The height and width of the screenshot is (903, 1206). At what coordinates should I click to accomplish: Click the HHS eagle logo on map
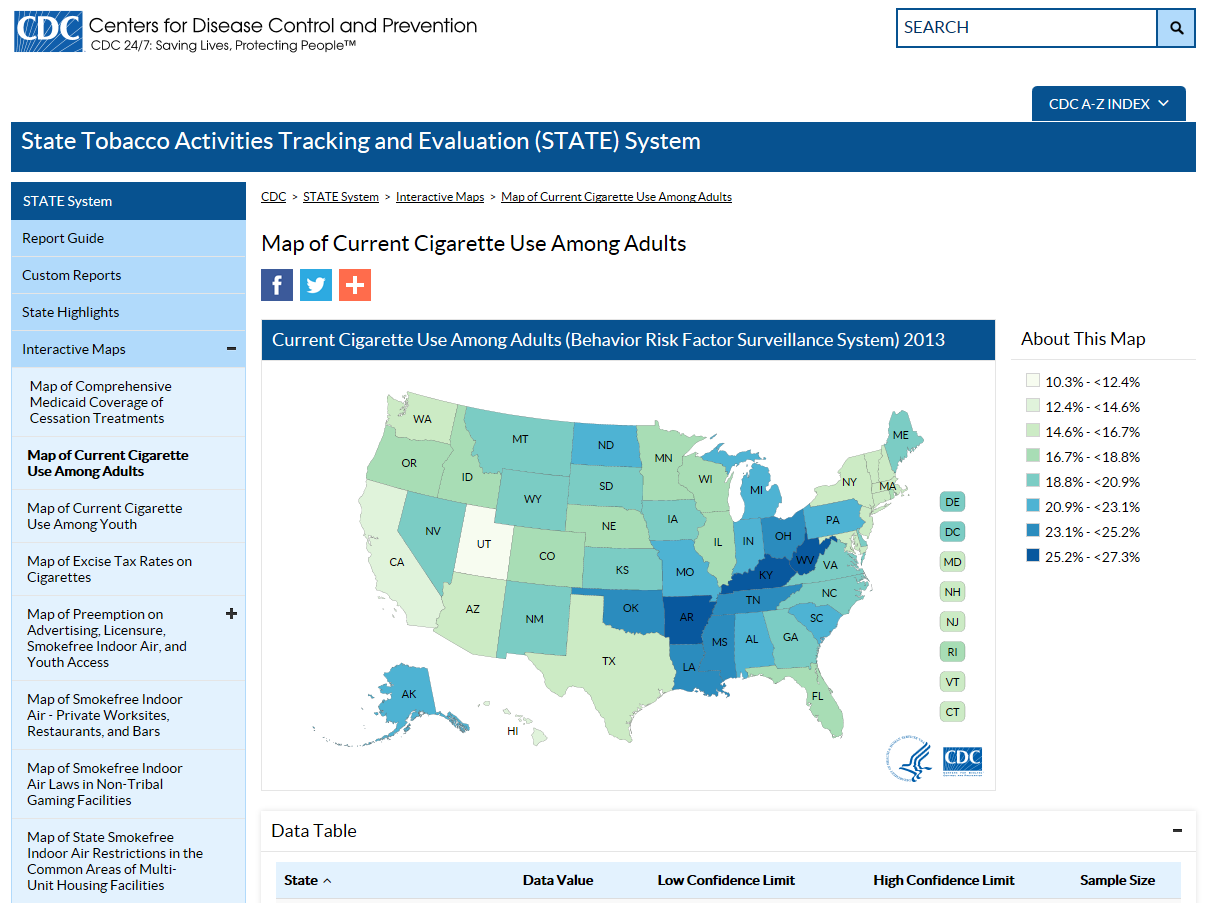tap(908, 761)
